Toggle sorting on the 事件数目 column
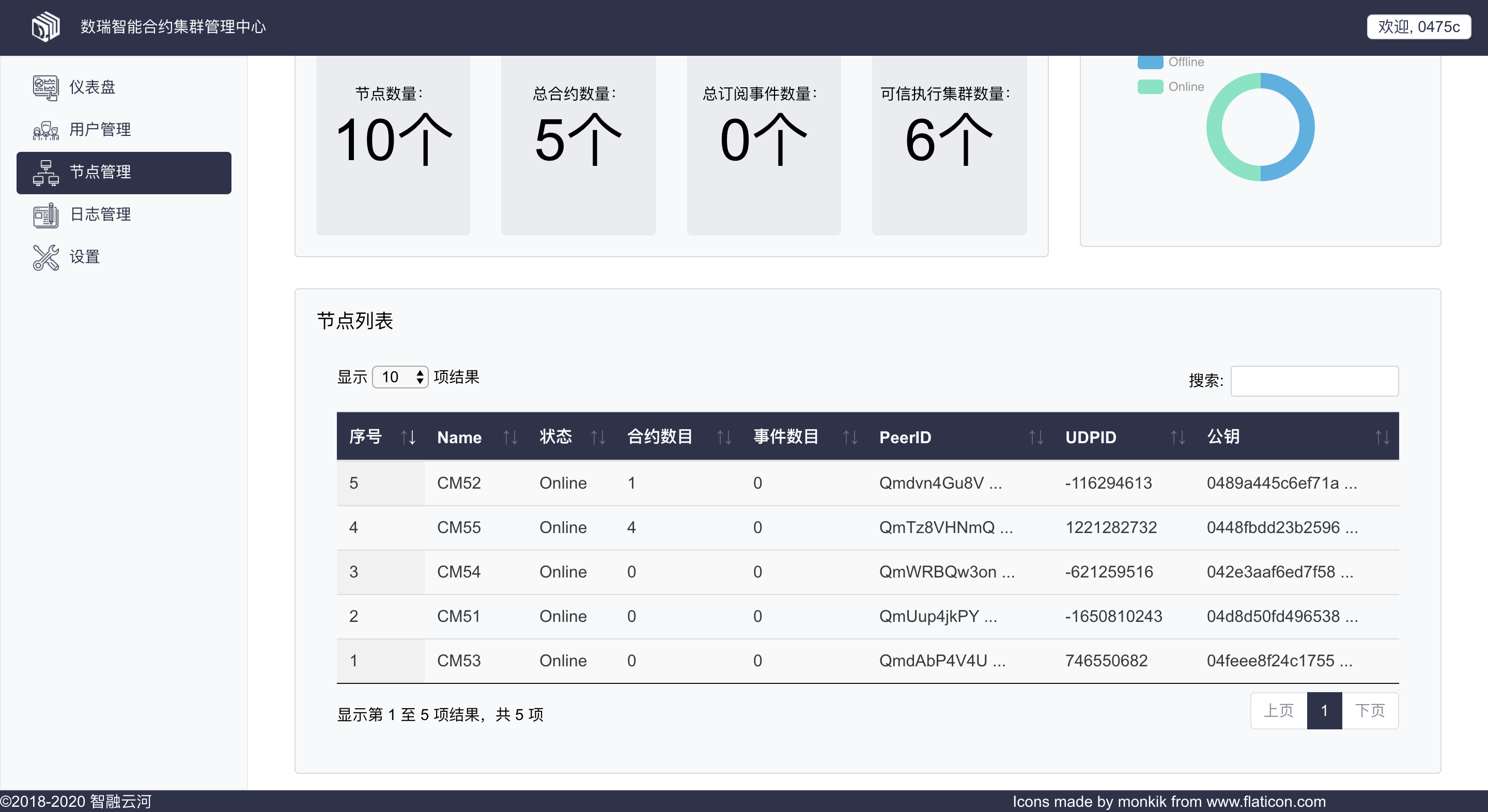The image size is (1488, 812). tap(850, 437)
